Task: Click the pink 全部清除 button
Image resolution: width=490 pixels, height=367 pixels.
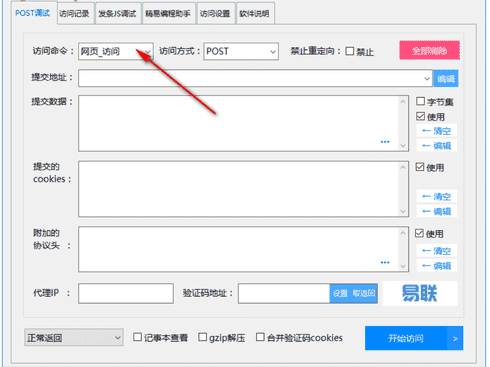Action: [x=429, y=51]
